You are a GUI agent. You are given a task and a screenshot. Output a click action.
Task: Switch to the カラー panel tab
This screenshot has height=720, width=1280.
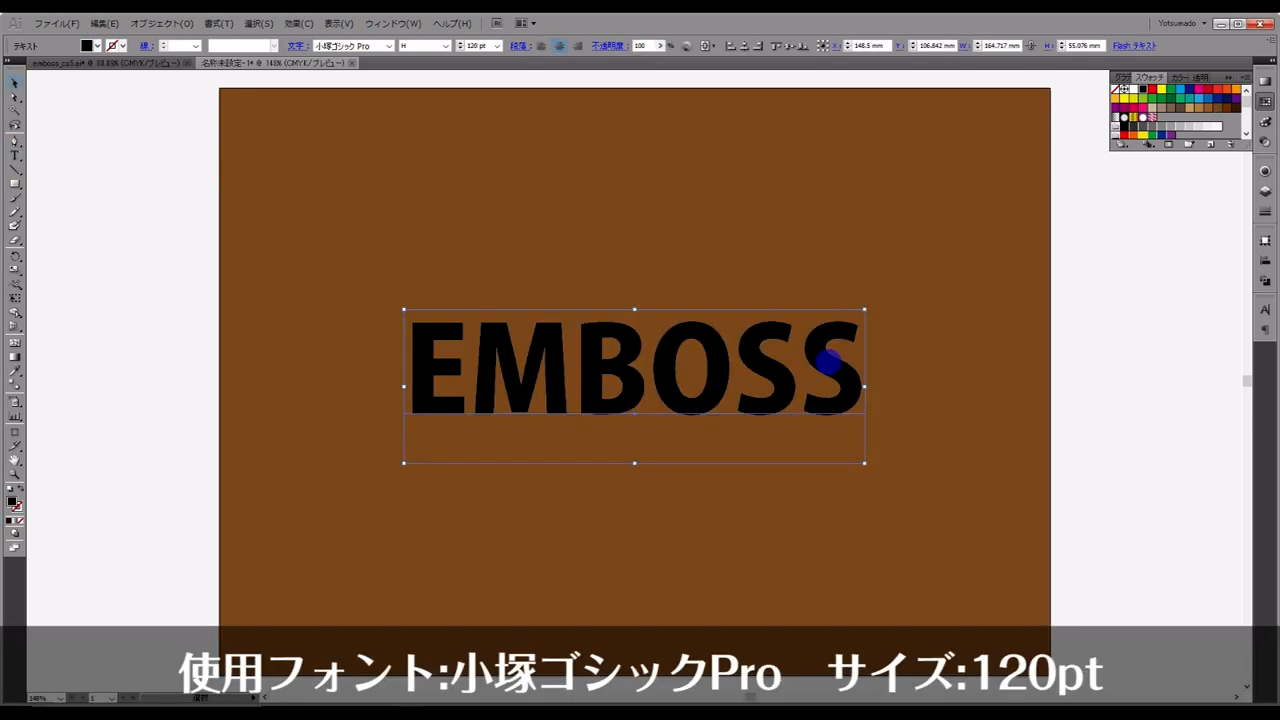pyautogui.click(x=1180, y=77)
